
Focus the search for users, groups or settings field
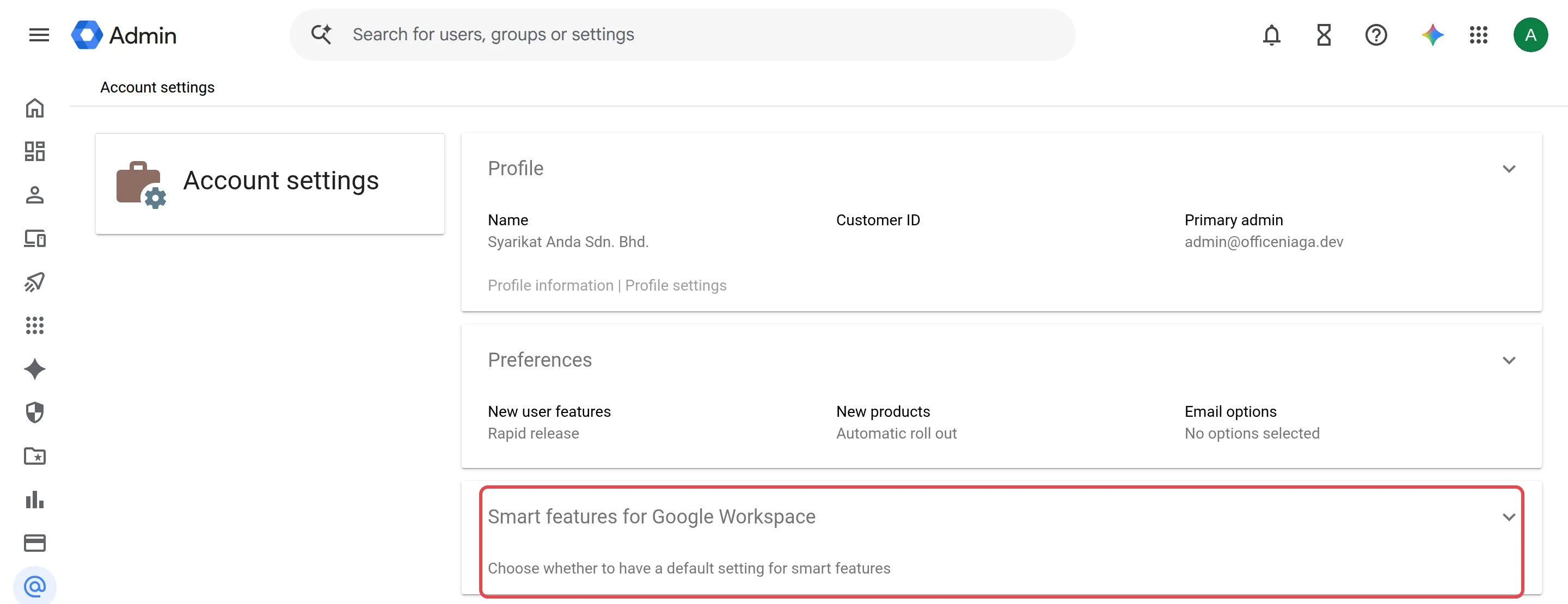pyautogui.click(x=682, y=34)
